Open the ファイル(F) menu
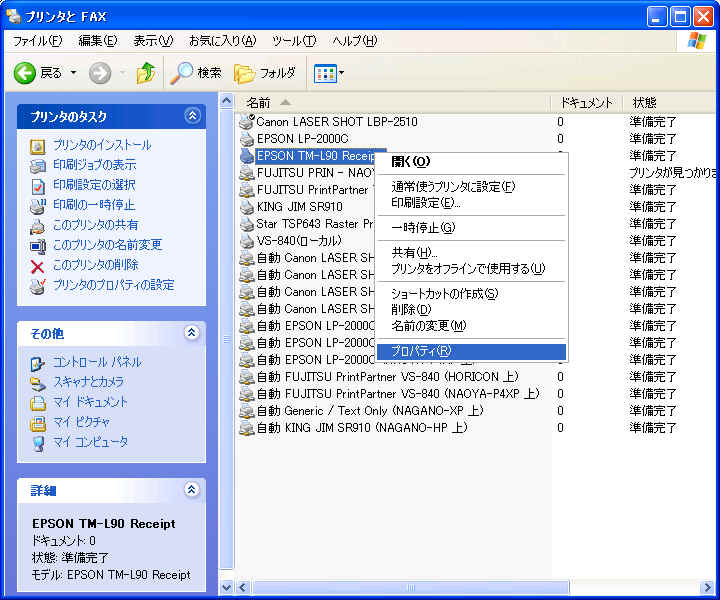Image resolution: width=720 pixels, height=600 pixels. 37,41
